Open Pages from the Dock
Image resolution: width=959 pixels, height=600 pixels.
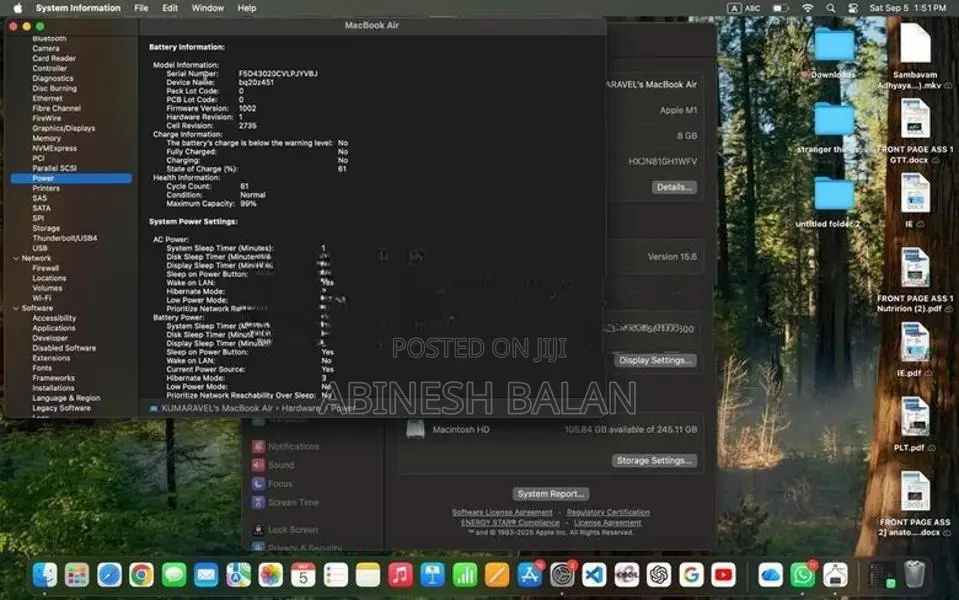click(x=497, y=575)
